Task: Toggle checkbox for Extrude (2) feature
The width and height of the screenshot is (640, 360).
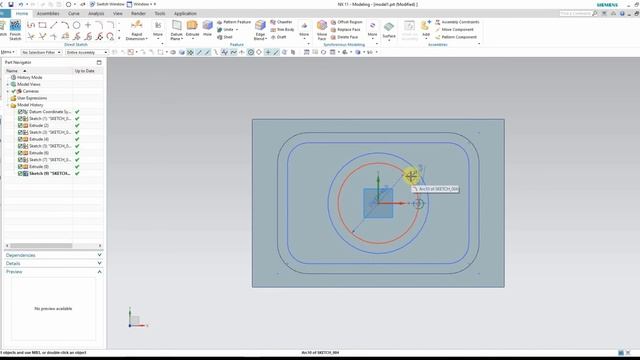Action: coord(20,125)
